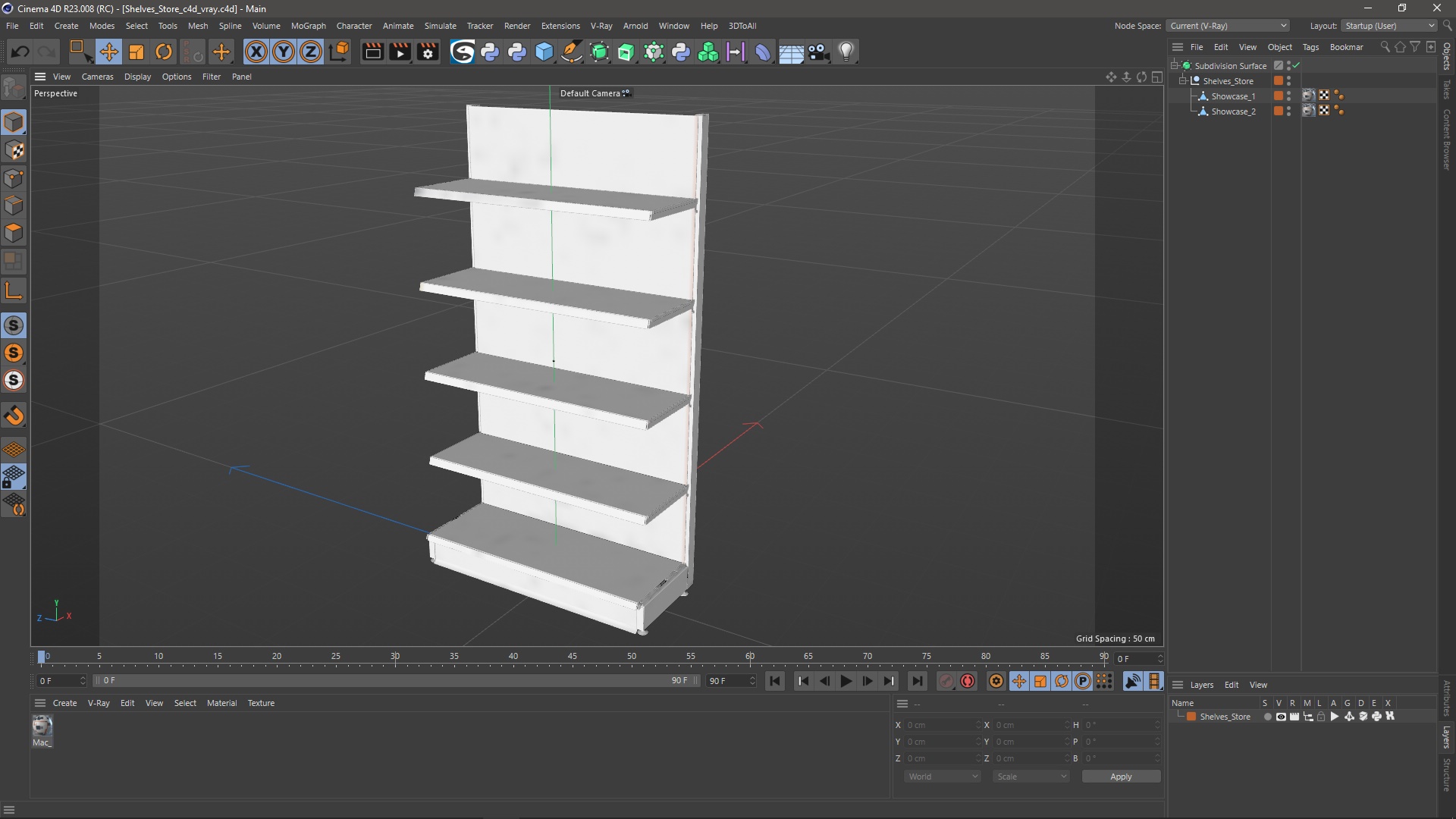The width and height of the screenshot is (1456, 819).
Task: Open the Extensions menu
Action: [x=560, y=26]
